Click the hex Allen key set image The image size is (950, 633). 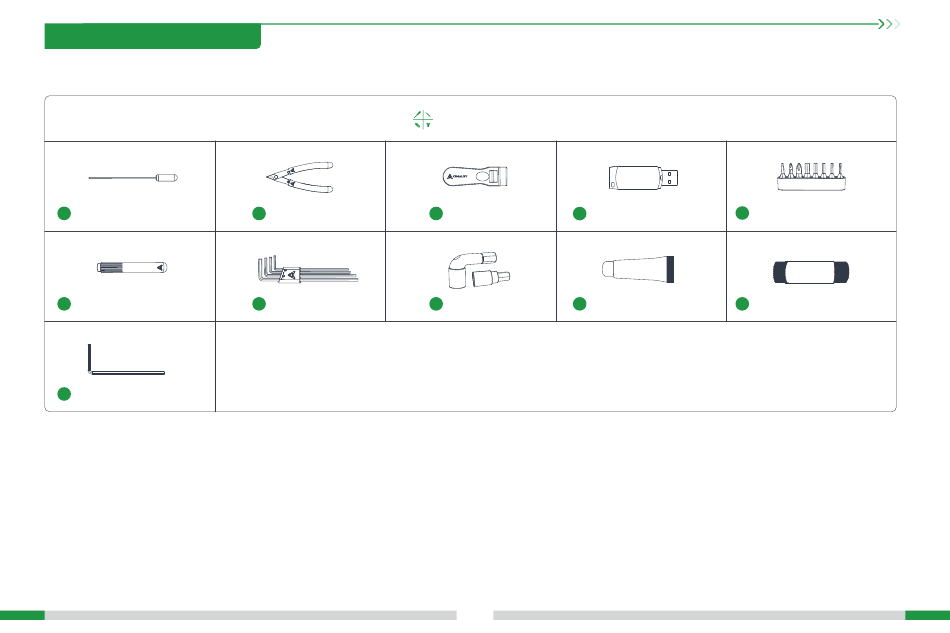[x=308, y=269]
